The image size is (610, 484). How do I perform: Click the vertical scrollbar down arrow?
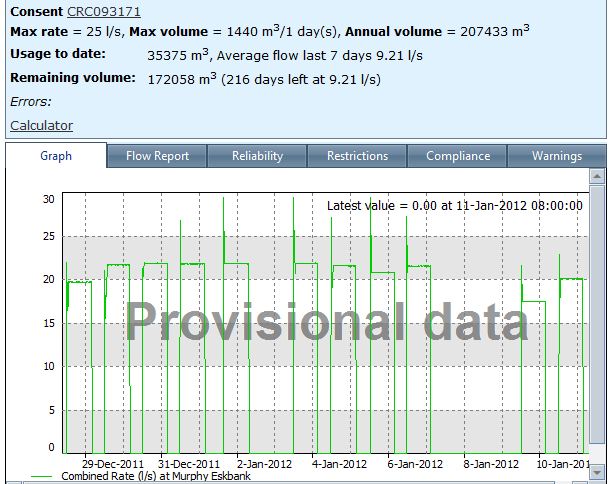597,473
